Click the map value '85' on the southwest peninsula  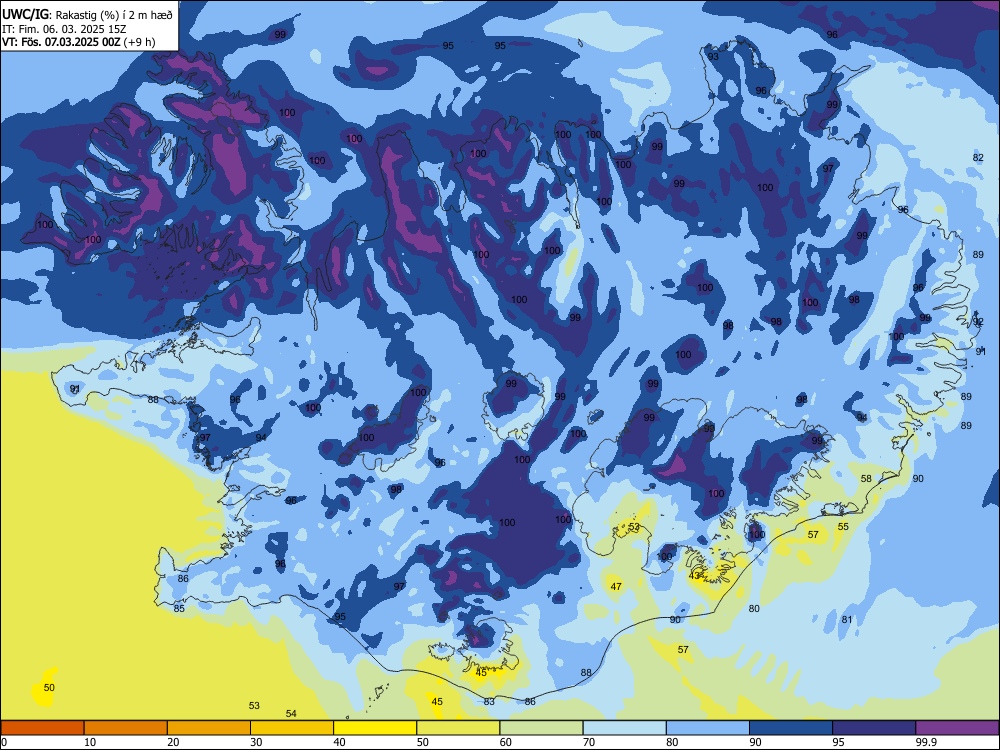(179, 608)
